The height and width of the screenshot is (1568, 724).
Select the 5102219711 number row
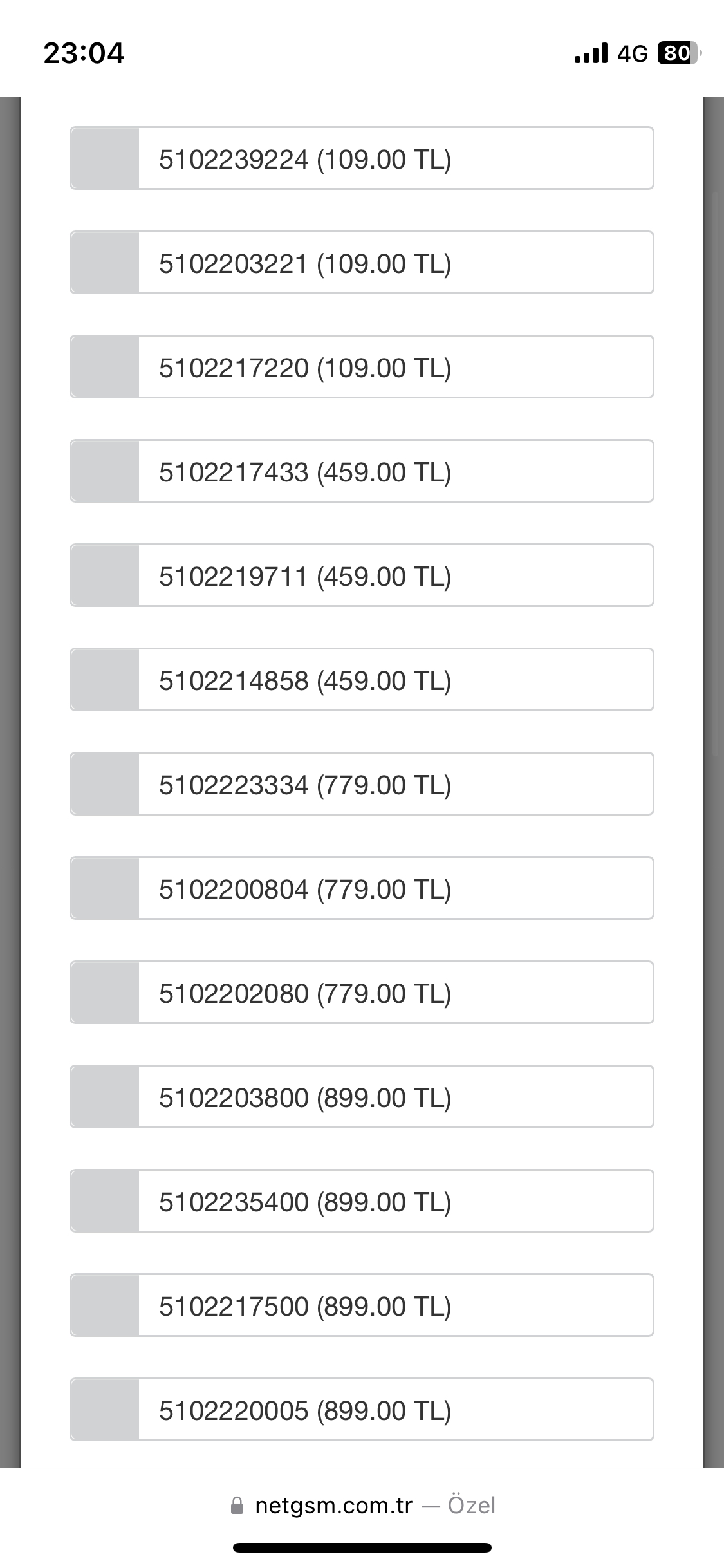362,575
